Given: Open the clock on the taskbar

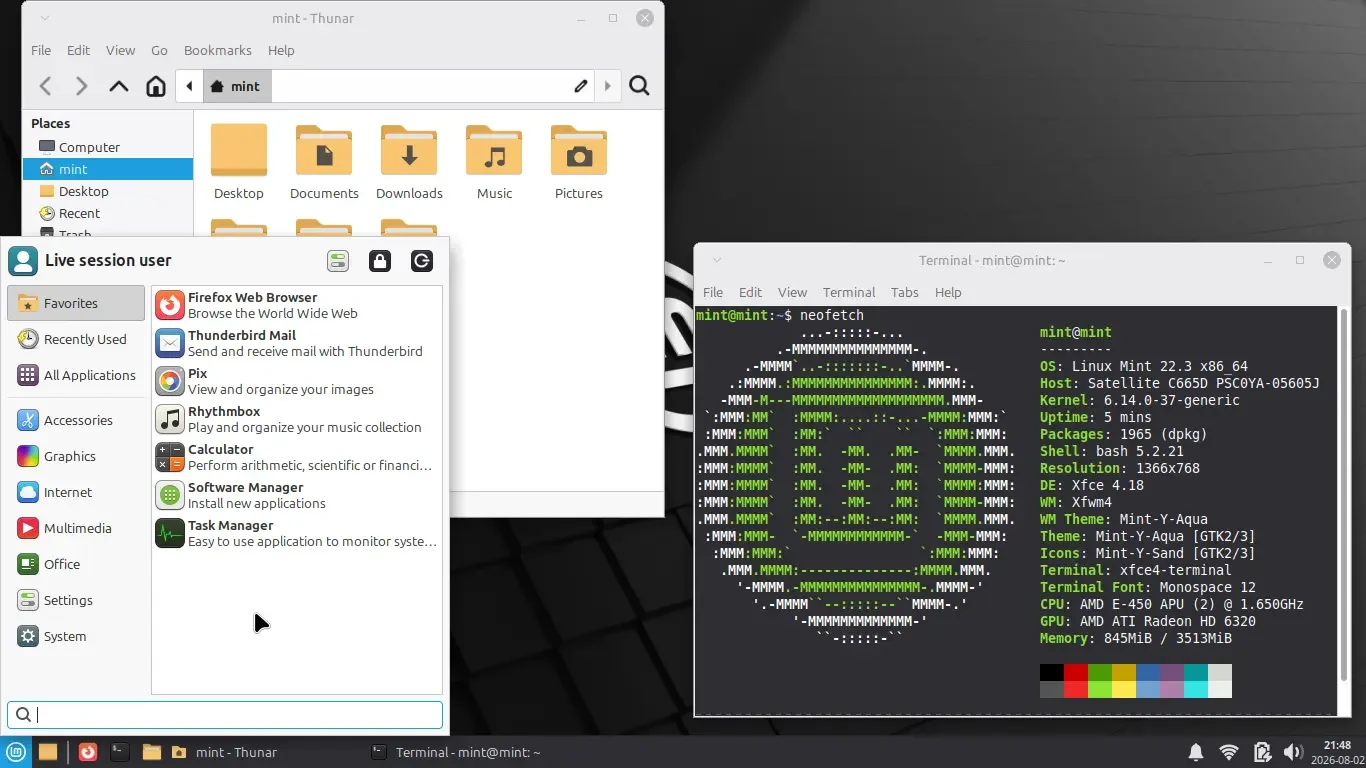Looking at the screenshot, I should pos(1337,752).
